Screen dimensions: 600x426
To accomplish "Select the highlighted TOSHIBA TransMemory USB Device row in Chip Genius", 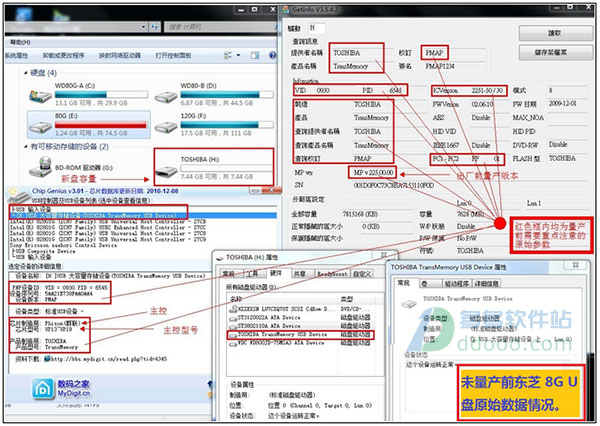I will (143, 215).
